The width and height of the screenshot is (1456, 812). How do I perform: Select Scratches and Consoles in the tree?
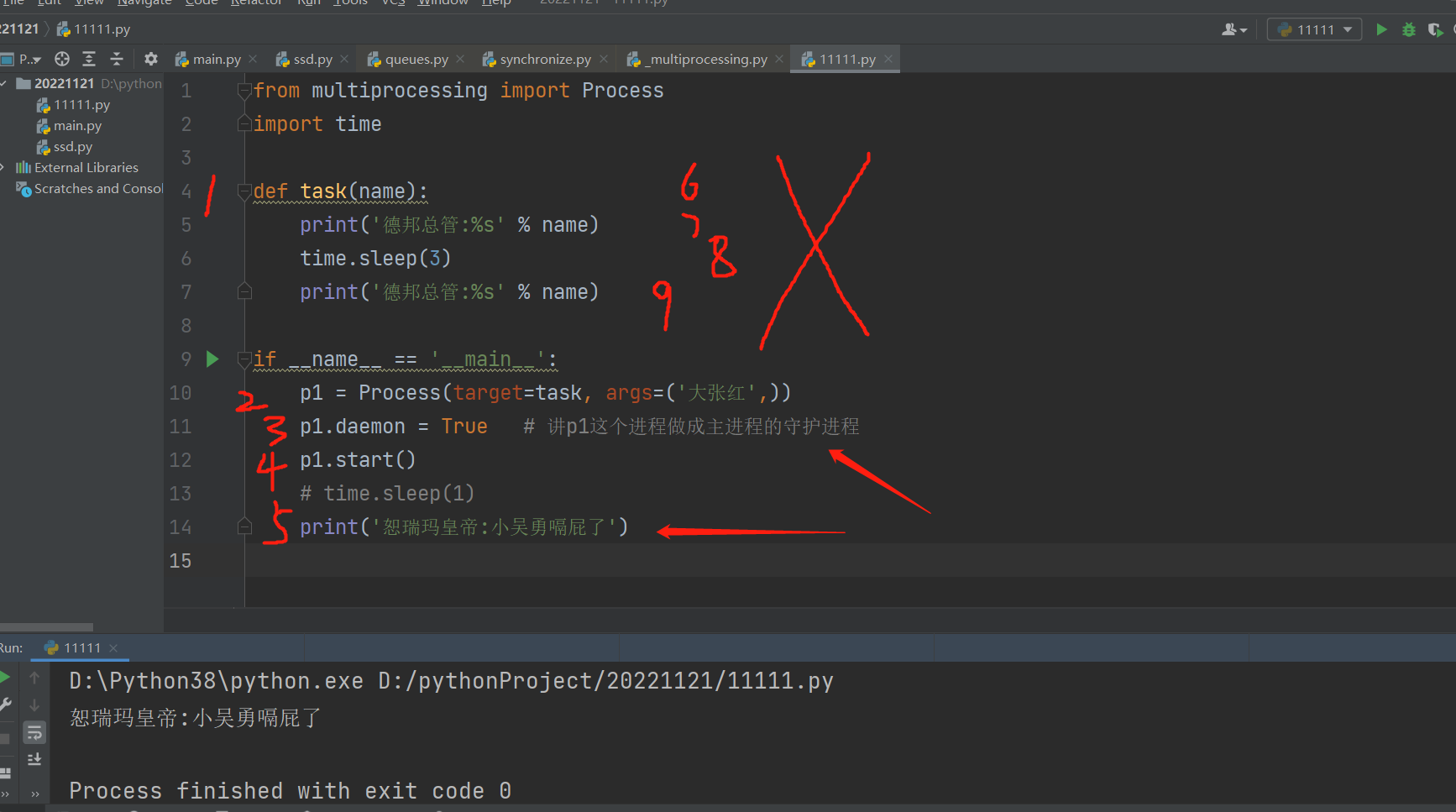[x=90, y=188]
